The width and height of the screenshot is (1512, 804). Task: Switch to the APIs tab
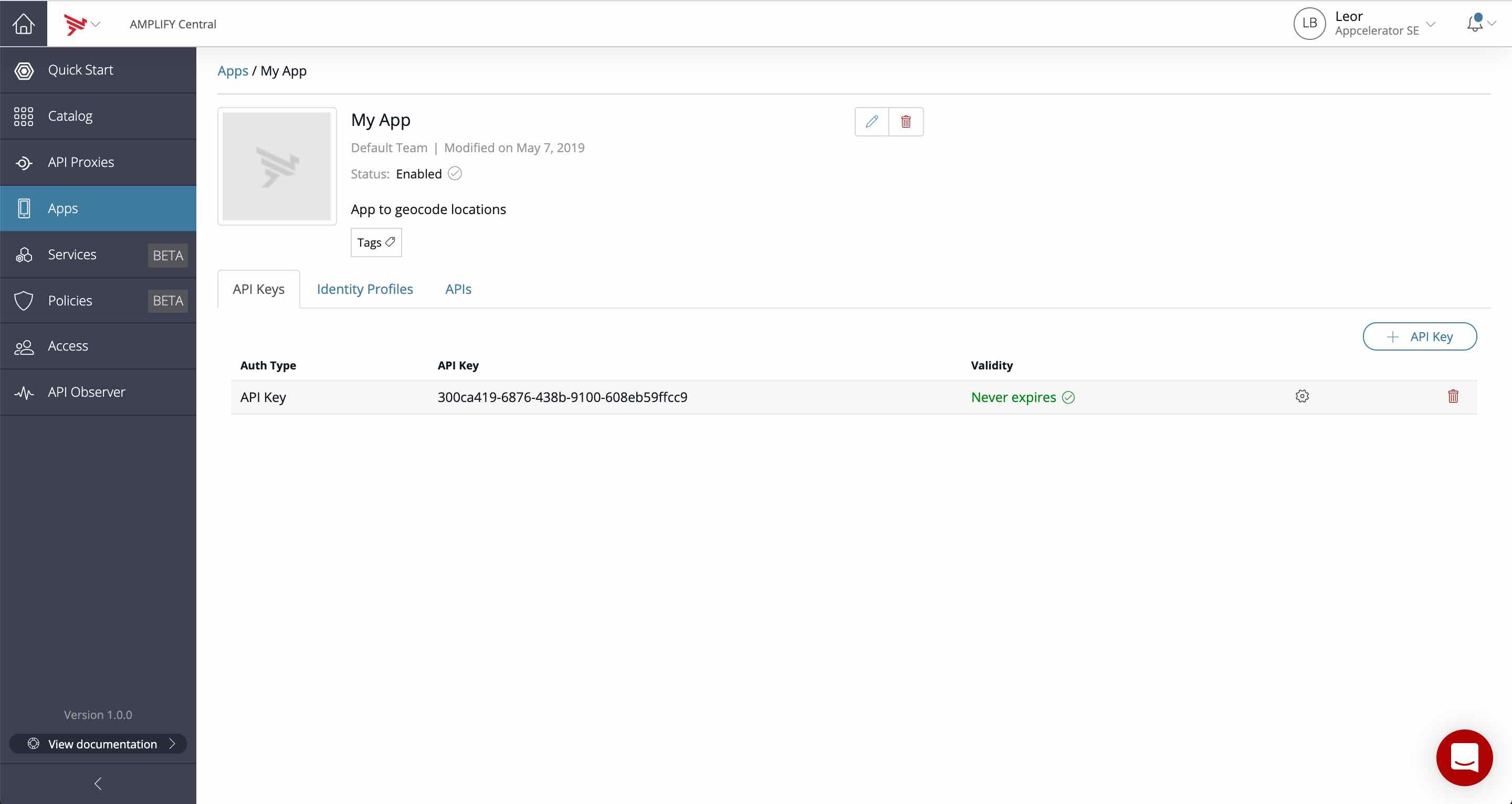pos(458,289)
